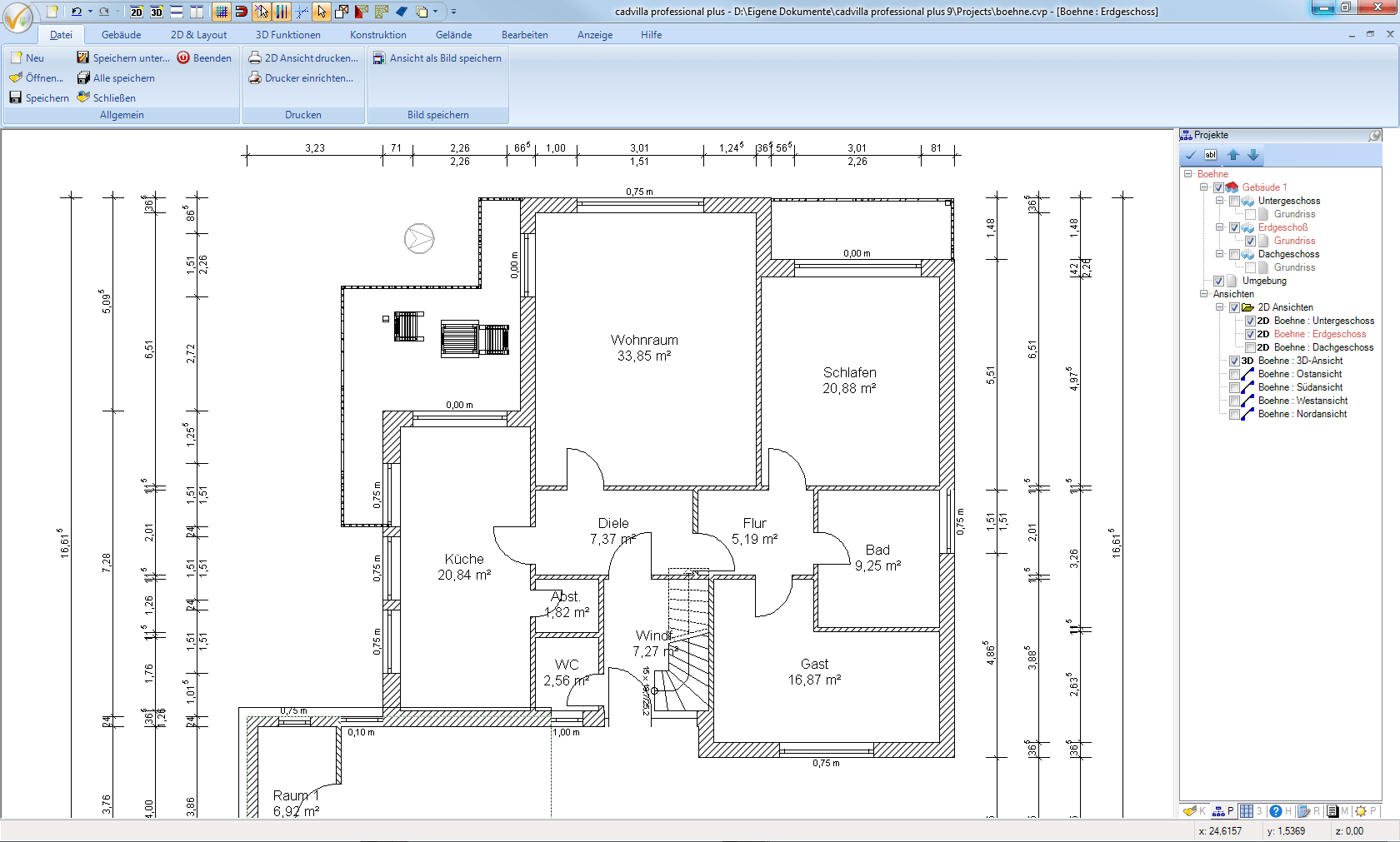Image resolution: width=1400 pixels, height=842 pixels.
Task: Toggle the Gebäude 1 checkbox
Action: 1218,187
